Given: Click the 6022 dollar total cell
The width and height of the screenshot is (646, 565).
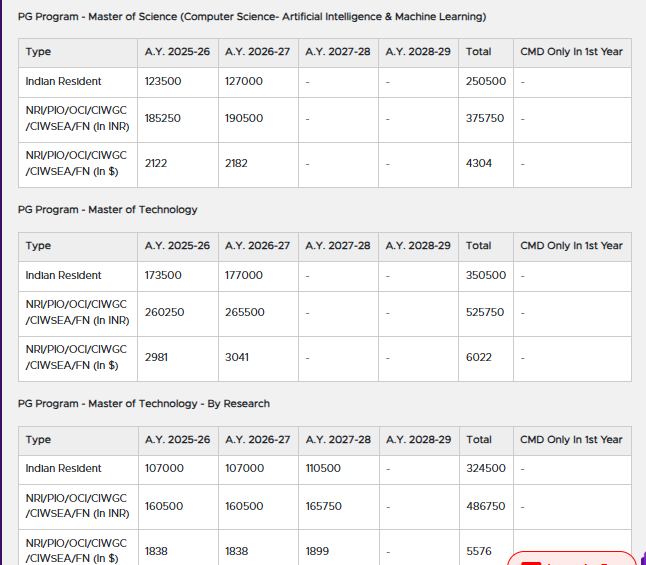Looking at the screenshot, I should pyautogui.click(x=479, y=357).
